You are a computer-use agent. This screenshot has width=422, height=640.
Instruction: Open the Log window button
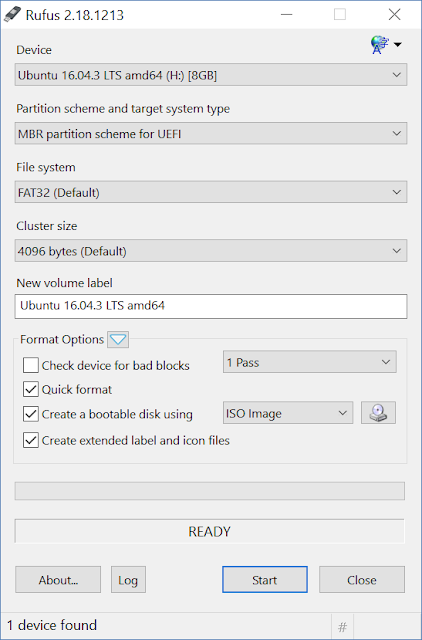(128, 580)
